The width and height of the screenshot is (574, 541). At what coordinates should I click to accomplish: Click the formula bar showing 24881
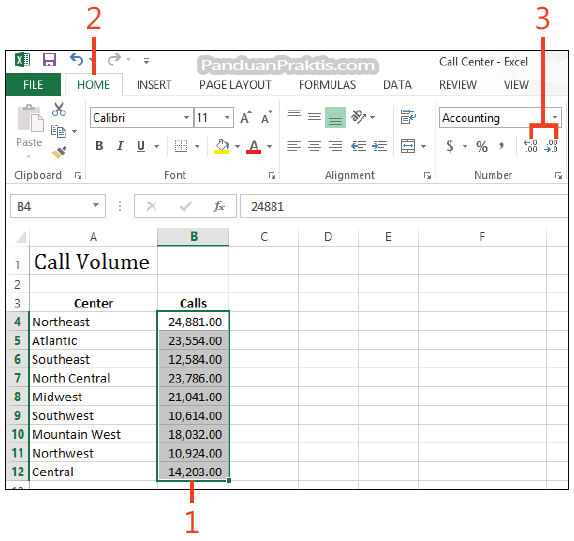tap(403, 206)
